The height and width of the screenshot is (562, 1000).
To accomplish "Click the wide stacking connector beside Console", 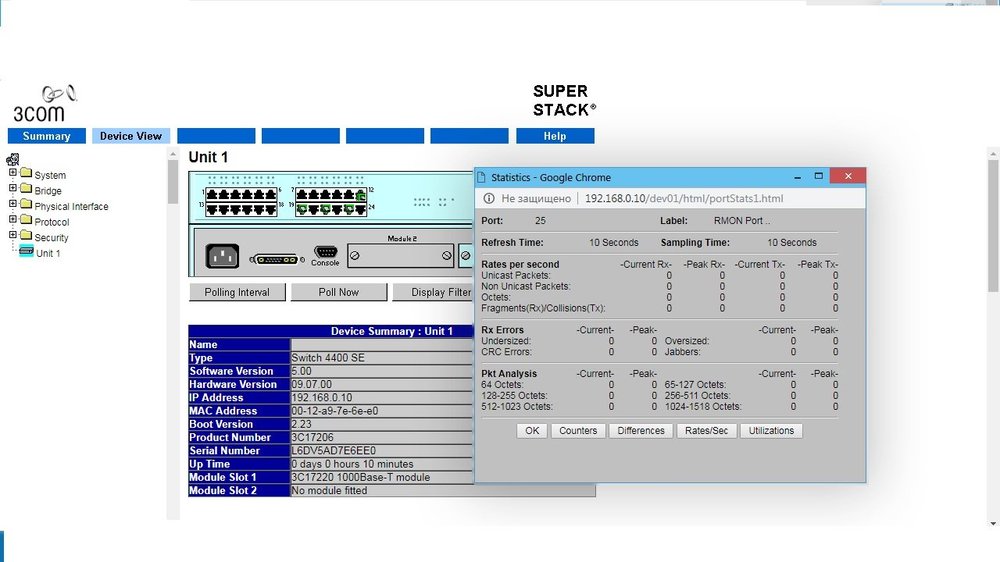I will 275,258.
